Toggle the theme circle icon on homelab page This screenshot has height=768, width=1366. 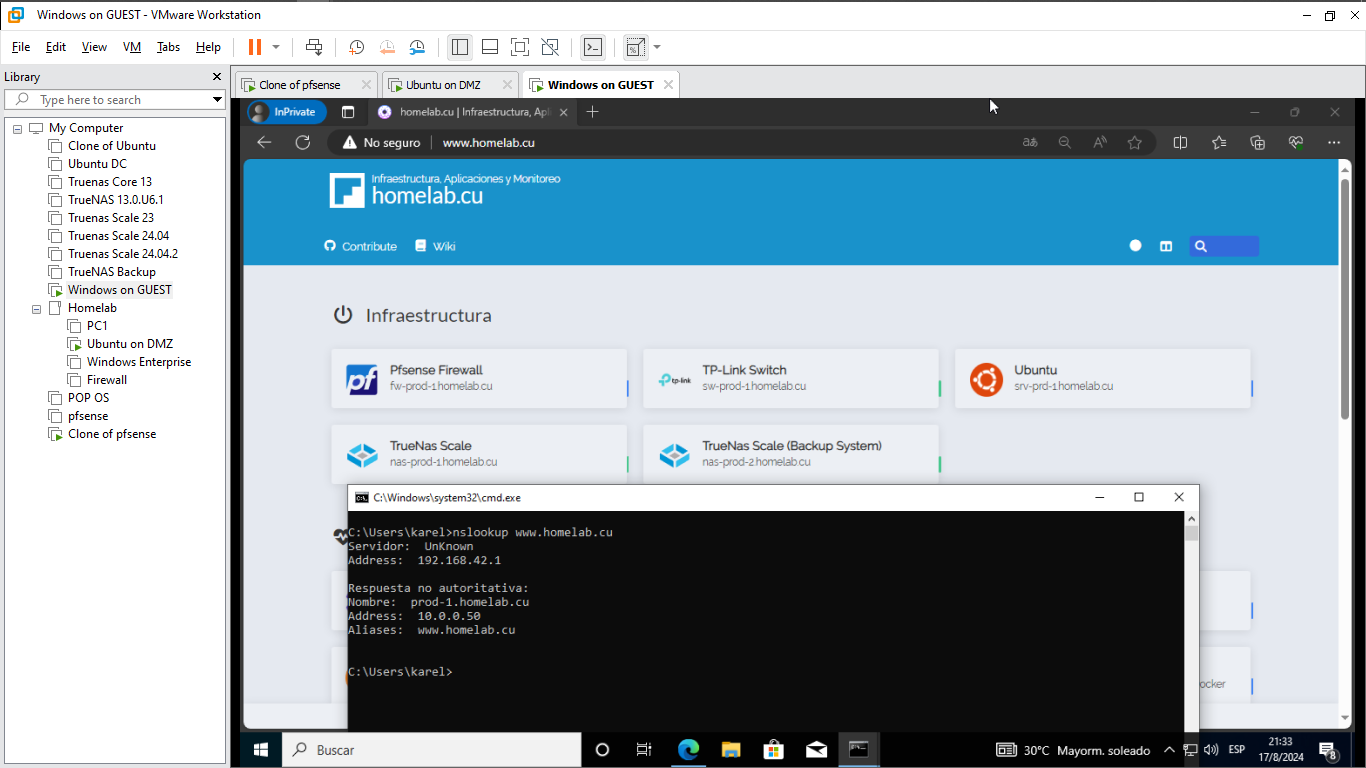[1135, 246]
